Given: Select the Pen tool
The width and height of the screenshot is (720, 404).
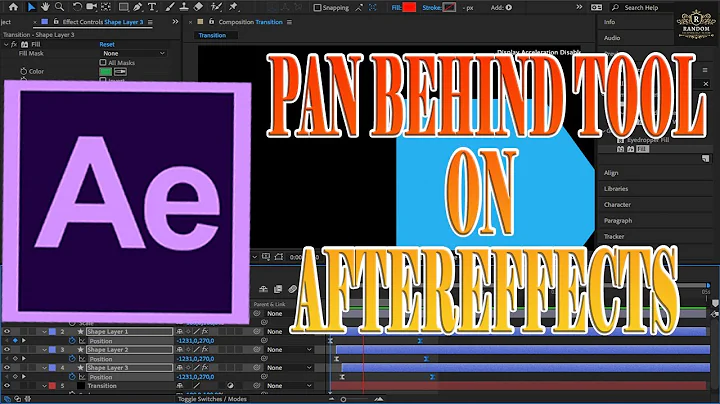Looking at the screenshot, I should [x=137, y=7].
